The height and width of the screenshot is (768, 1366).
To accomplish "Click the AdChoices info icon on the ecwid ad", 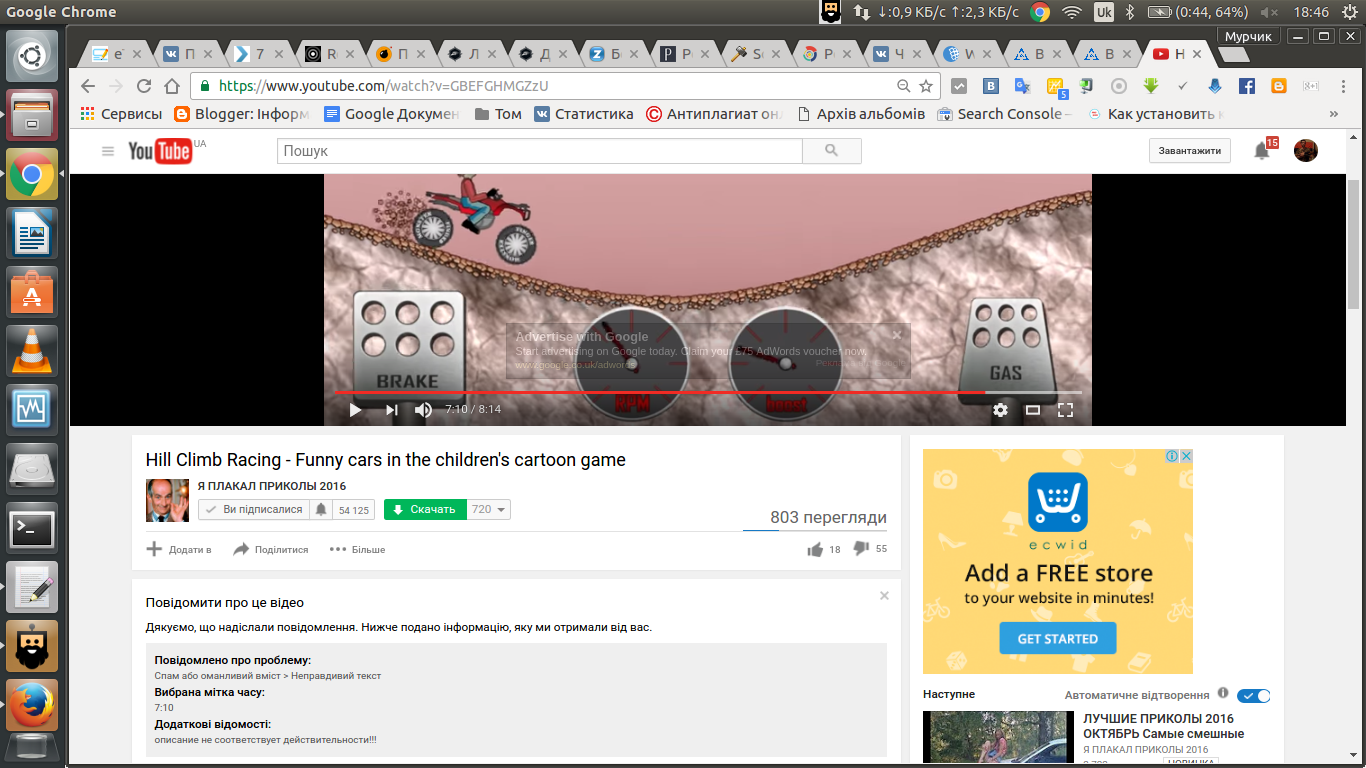I will tap(1172, 456).
